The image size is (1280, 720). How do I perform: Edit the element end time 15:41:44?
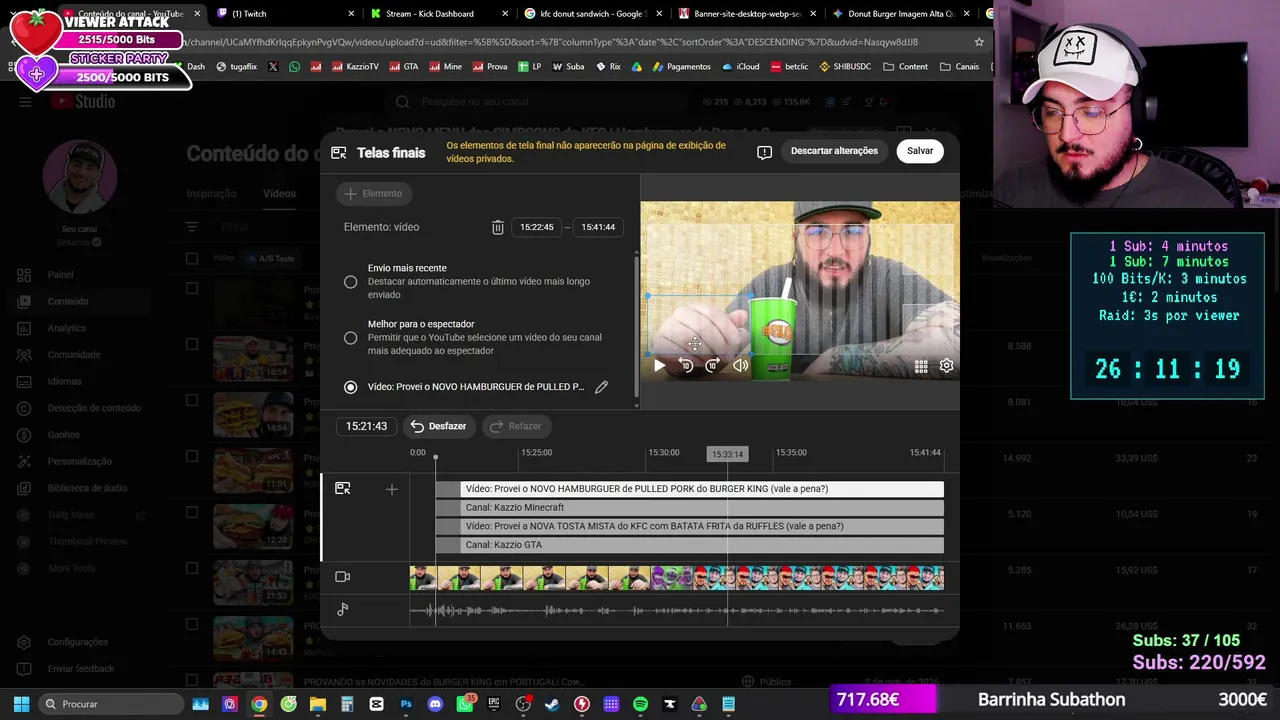coord(598,227)
